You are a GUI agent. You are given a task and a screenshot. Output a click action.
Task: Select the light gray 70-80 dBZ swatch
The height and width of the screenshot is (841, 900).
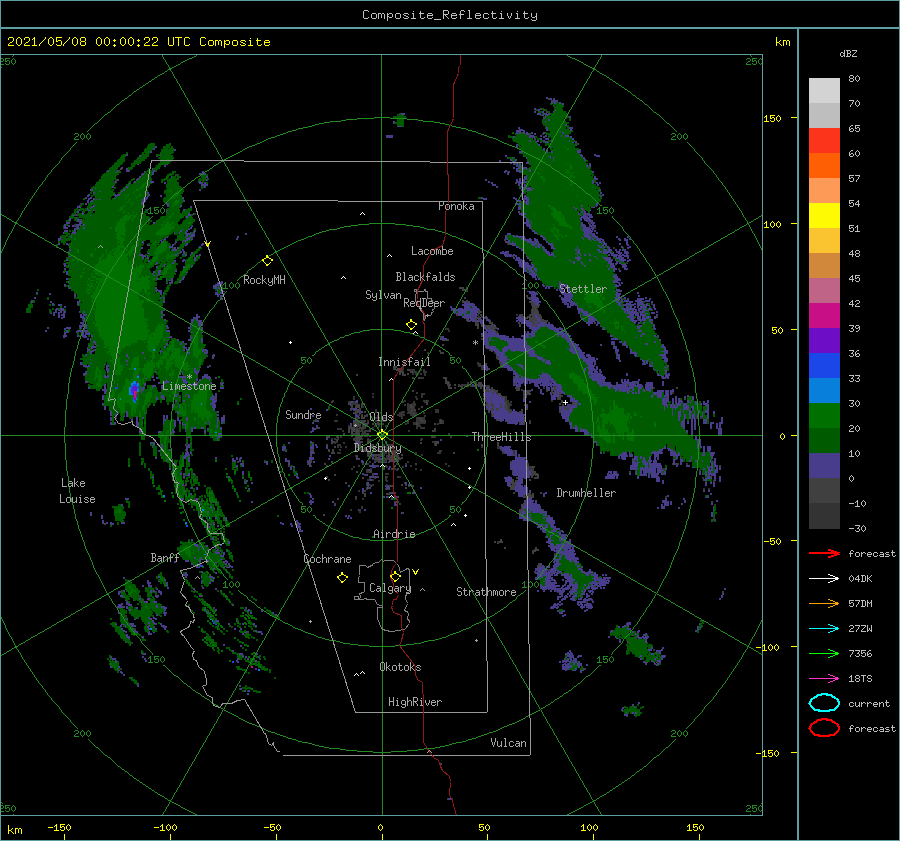[824, 90]
